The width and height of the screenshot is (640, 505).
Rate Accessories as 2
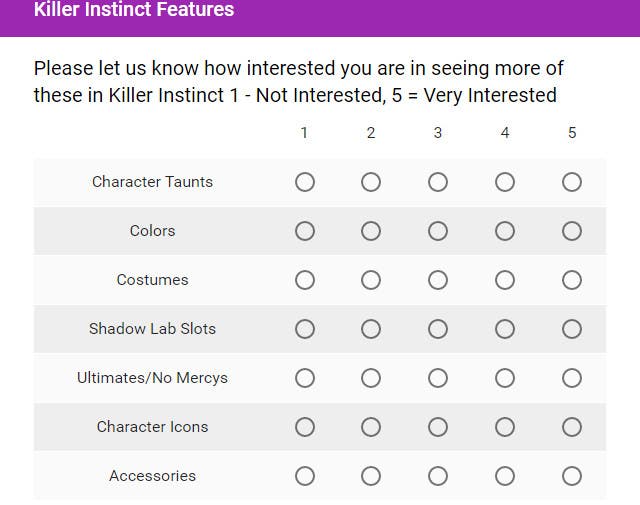click(x=371, y=476)
